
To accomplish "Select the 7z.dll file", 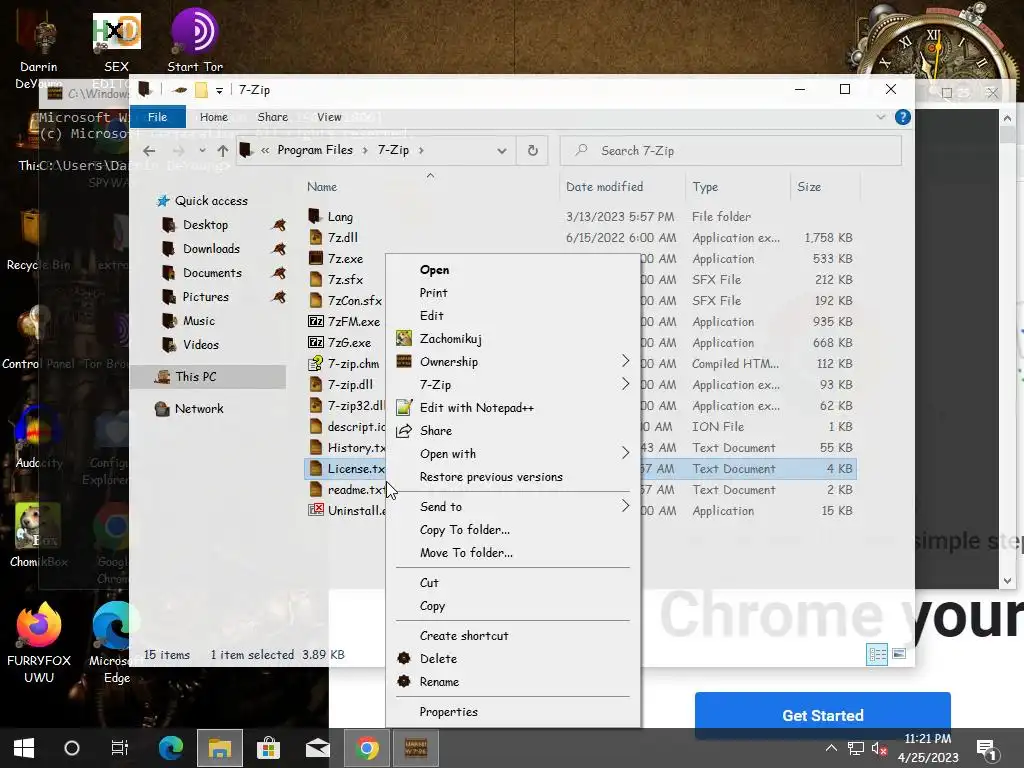I will click(343, 238).
